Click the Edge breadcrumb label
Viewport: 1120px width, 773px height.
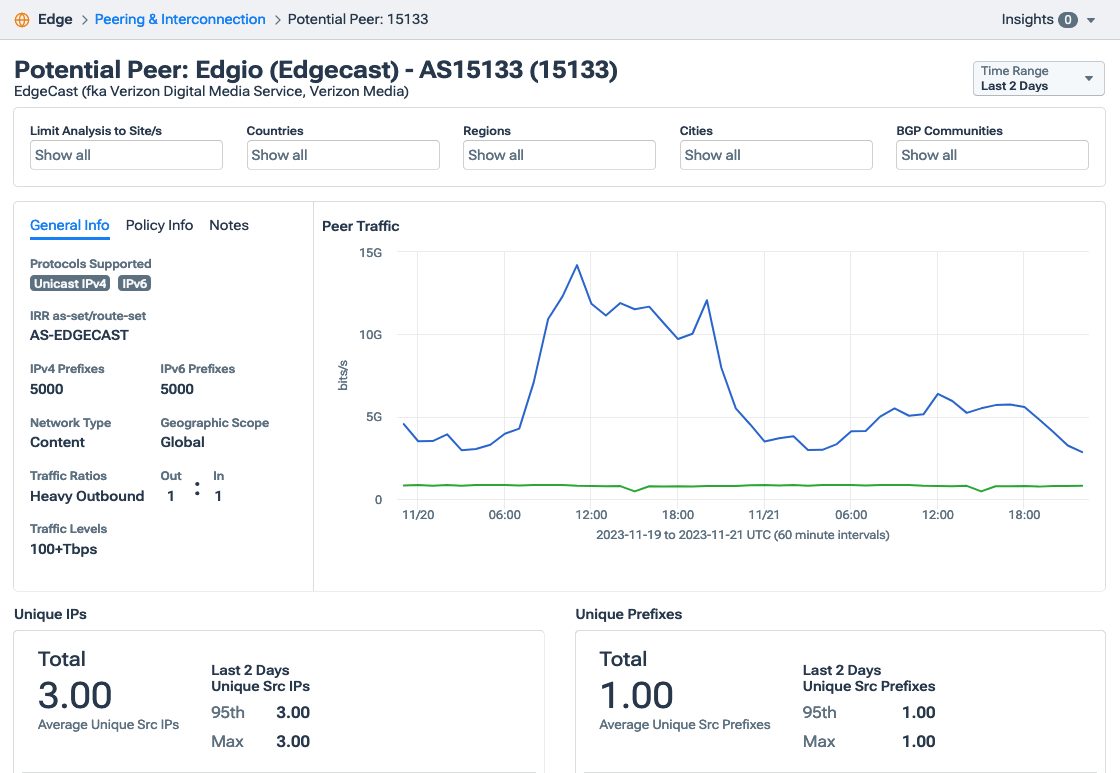tap(55, 20)
